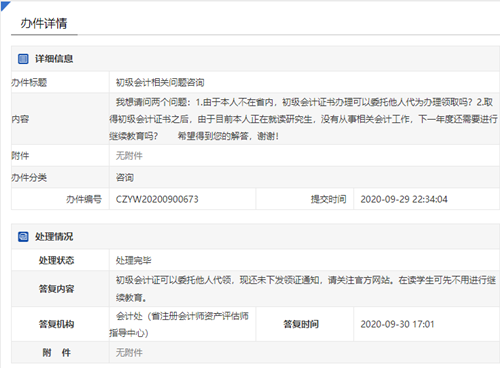Click the 处理情况 section title
The image size is (500, 368).
(x=54, y=237)
